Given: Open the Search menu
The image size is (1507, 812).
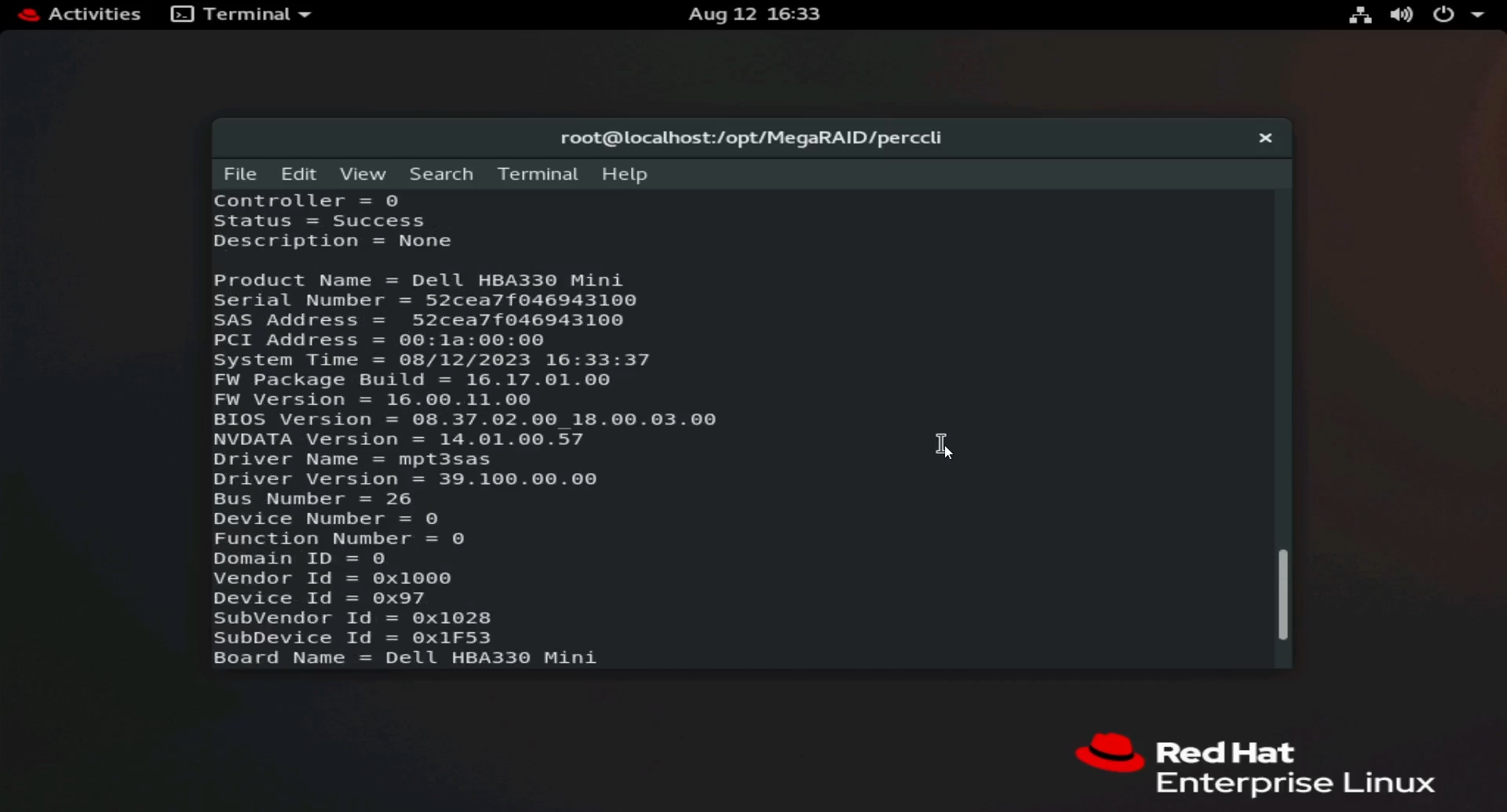Looking at the screenshot, I should pyautogui.click(x=441, y=173).
